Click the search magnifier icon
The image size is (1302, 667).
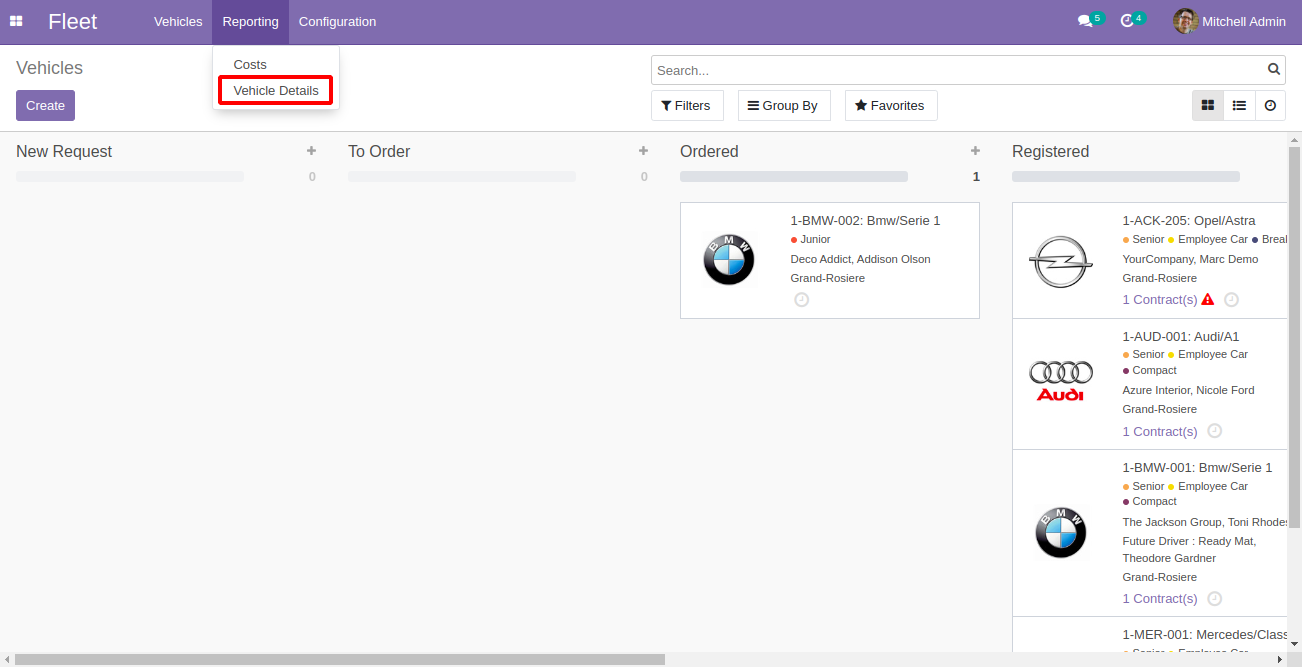tap(1274, 70)
